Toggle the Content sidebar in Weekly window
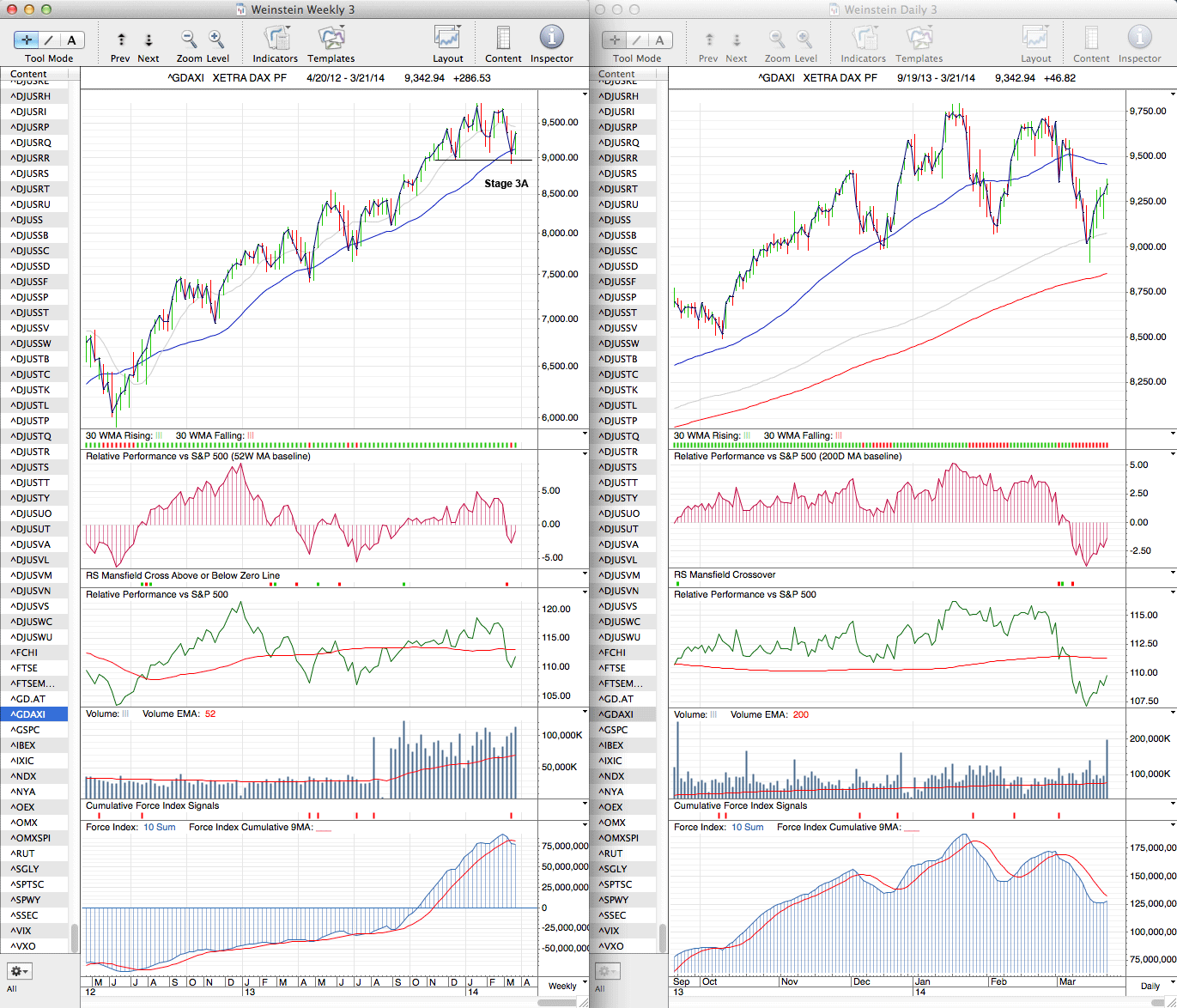The width and height of the screenshot is (1177, 1008). [503, 39]
